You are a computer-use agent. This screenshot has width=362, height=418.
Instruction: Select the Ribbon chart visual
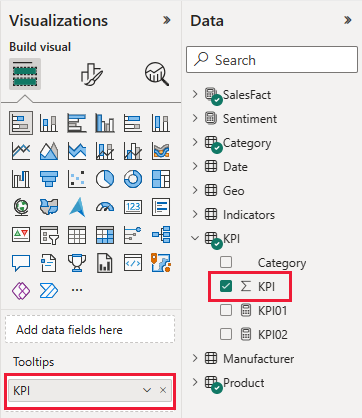pos(161,151)
